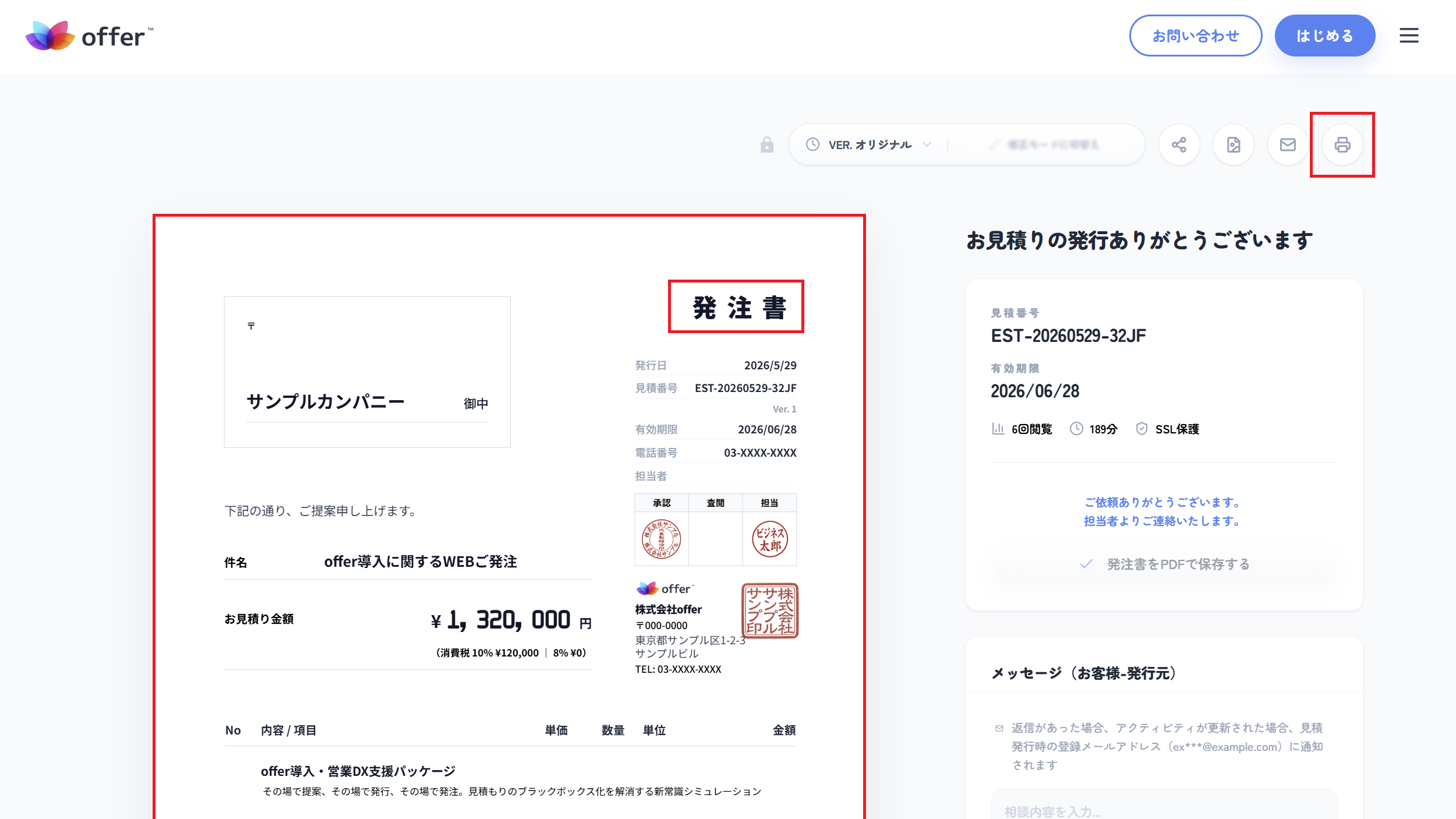This screenshot has width=1456, height=819.
Task: Click the blurred edit-mode switch option
Action: [x=1045, y=144]
